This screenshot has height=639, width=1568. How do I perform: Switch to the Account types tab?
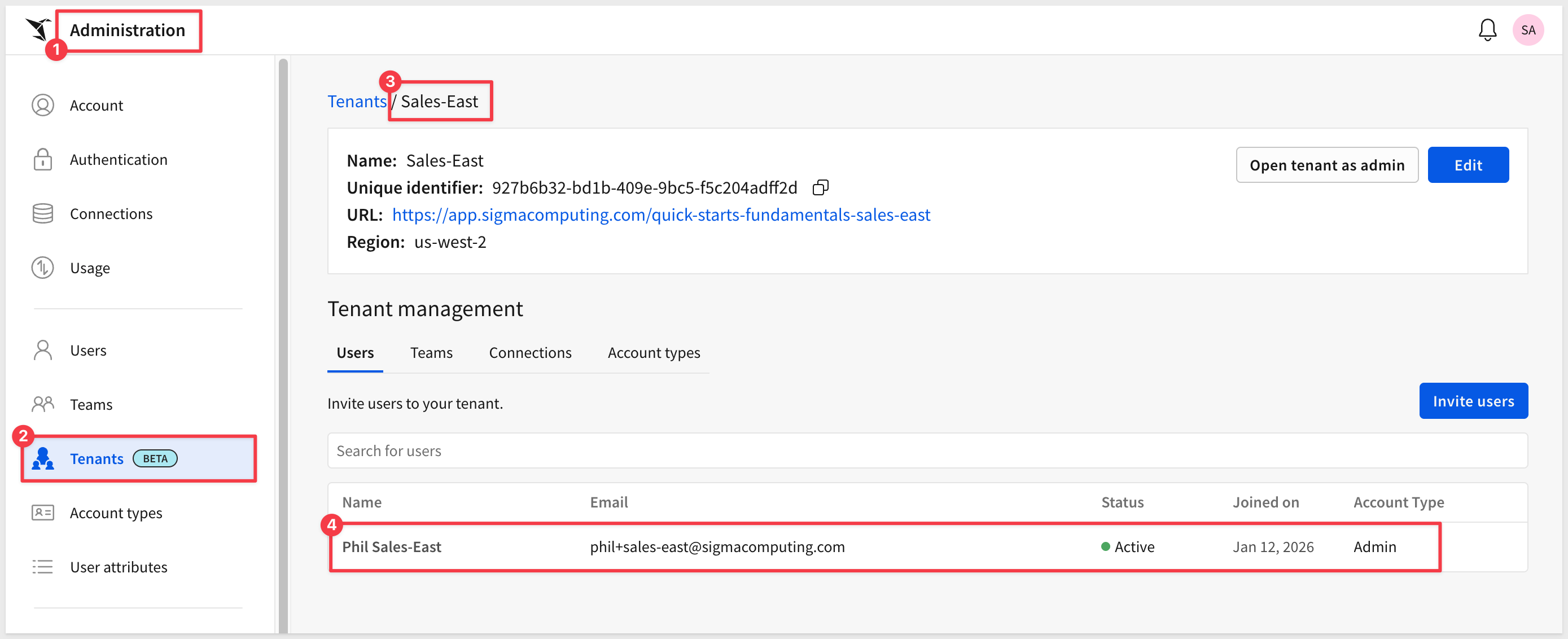coord(653,353)
